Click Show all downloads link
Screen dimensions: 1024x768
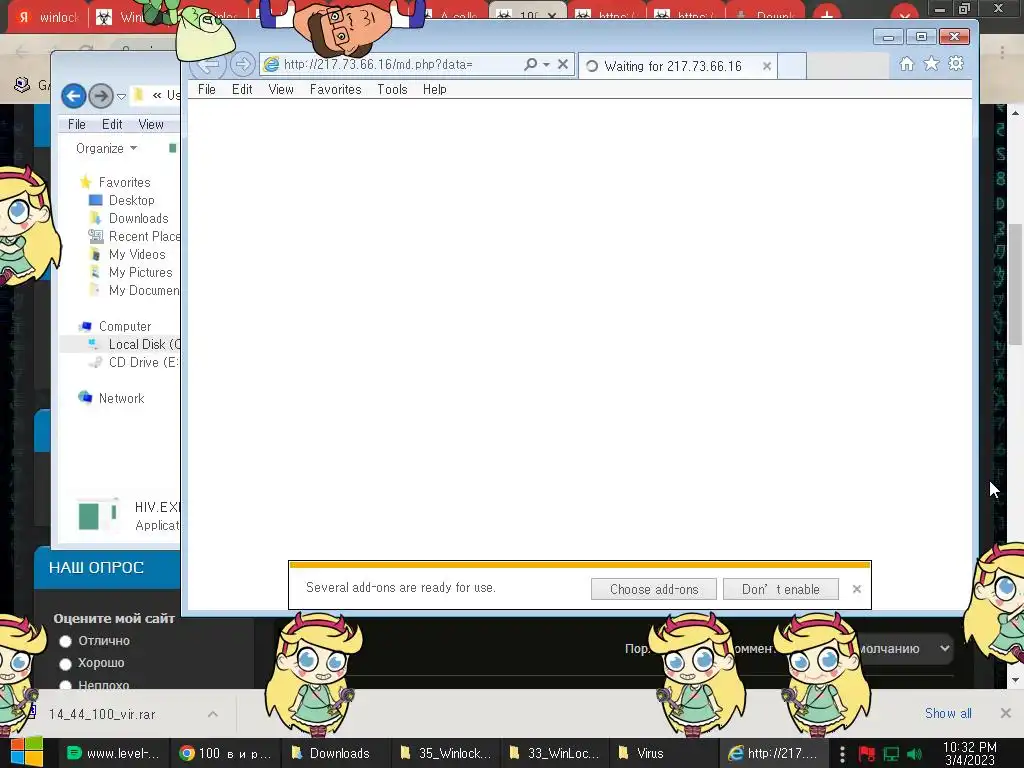coord(948,713)
